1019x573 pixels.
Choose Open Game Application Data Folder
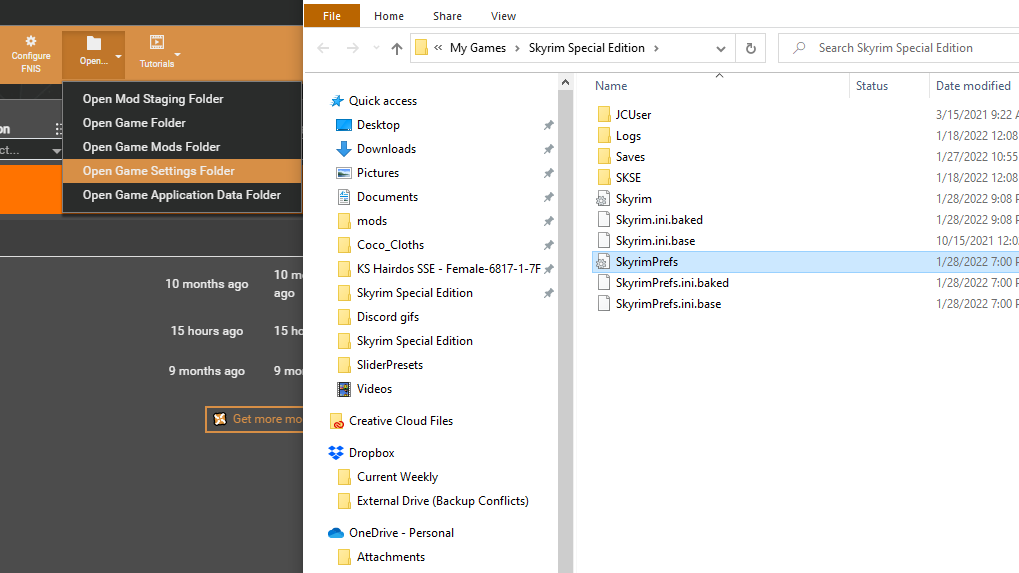point(182,195)
